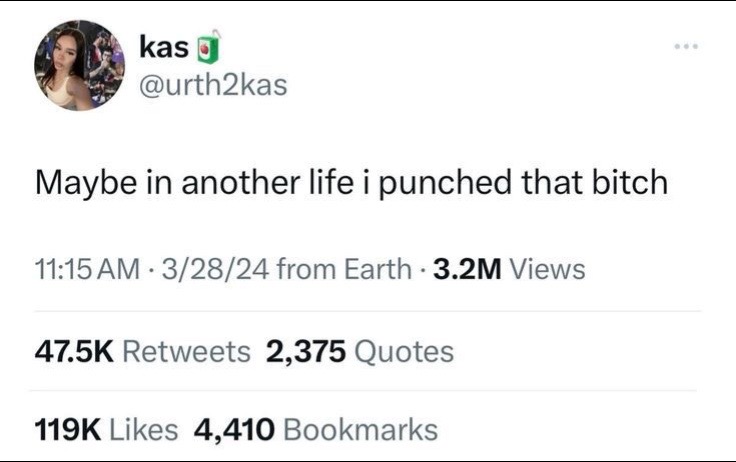Click the 2,375 quotes number
This screenshot has height=462, width=736.
[306, 352]
